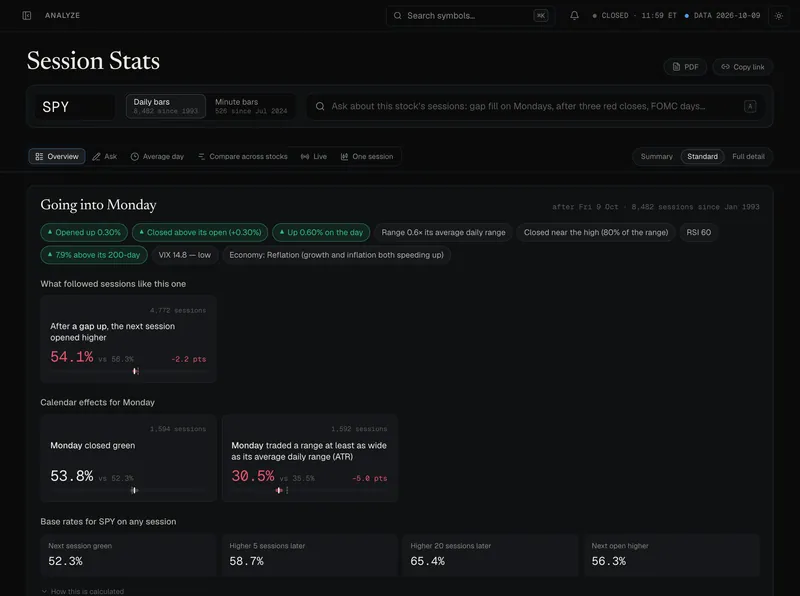Click the search magnifier icon in top bar
800x596 pixels.
[x=397, y=15]
